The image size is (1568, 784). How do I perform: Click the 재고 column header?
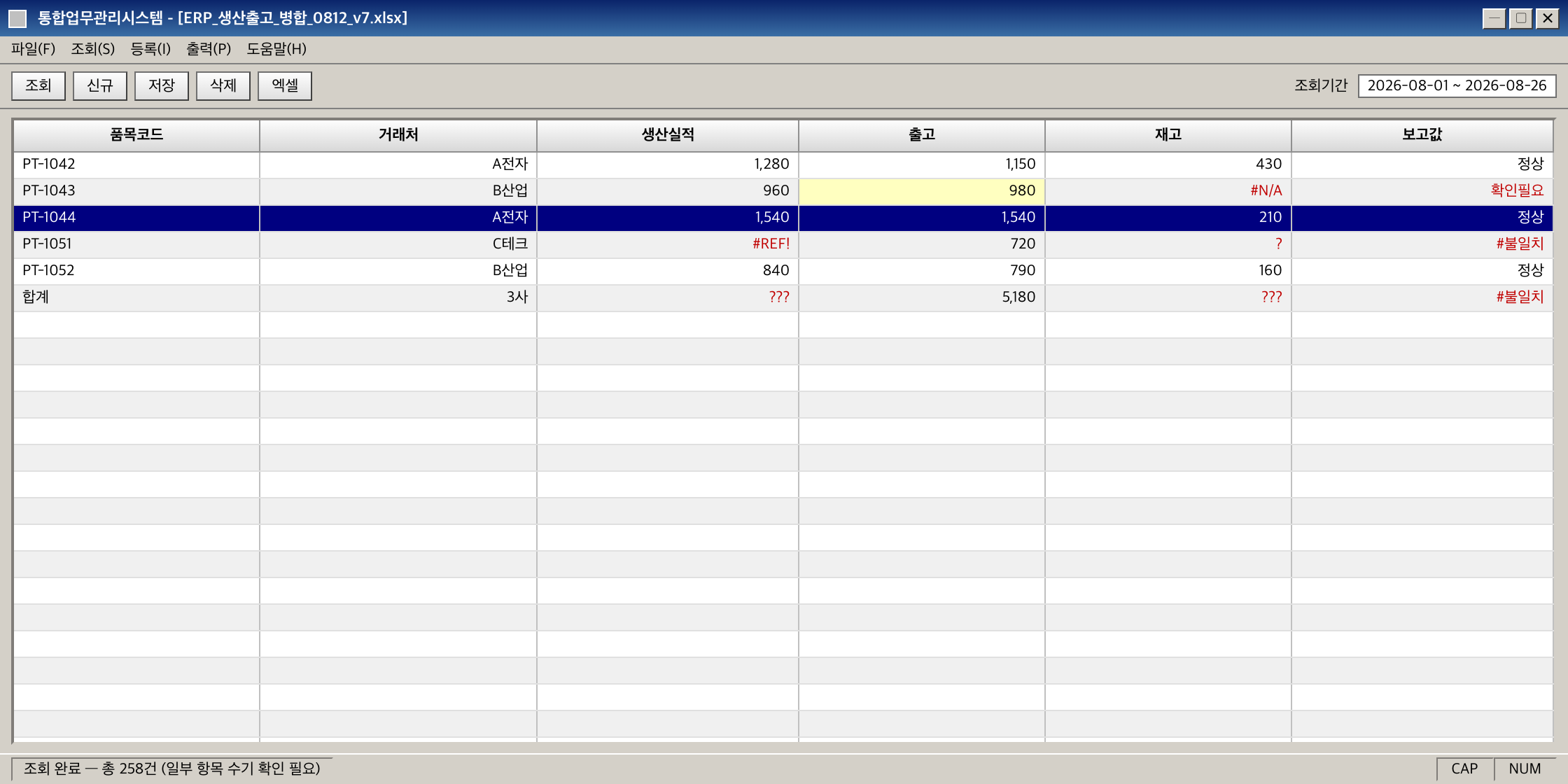click(x=1168, y=135)
